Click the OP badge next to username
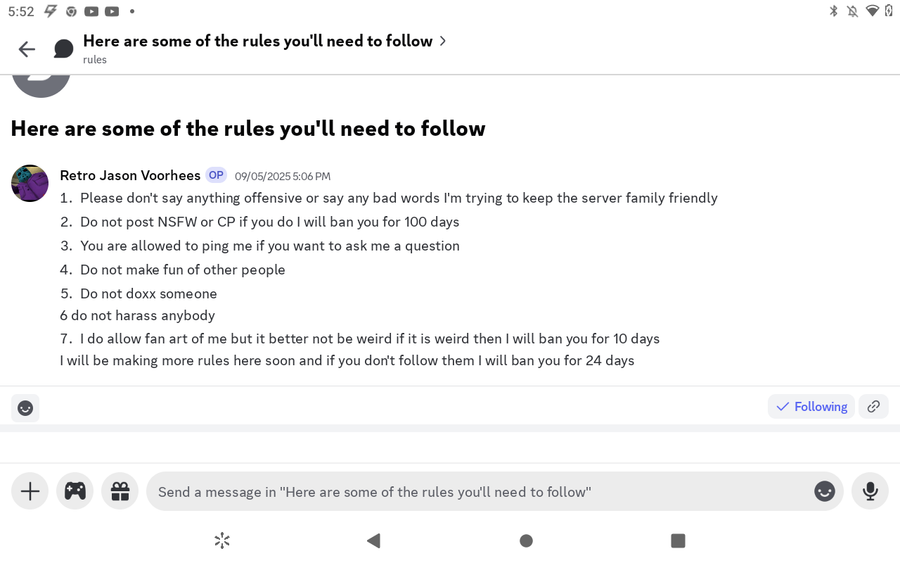The image size is (900, 563). tap(216, 175)
